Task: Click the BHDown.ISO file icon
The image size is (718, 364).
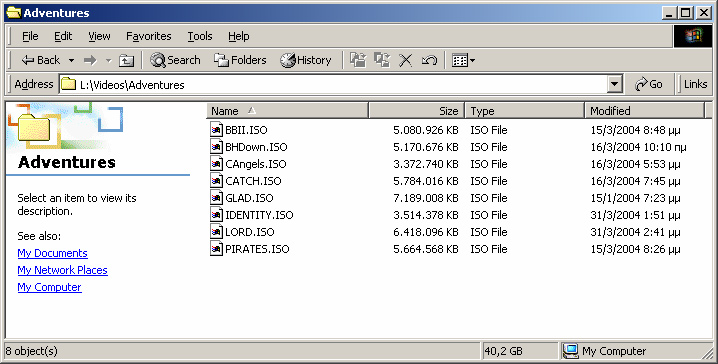Action: click(x=217, y=147)
